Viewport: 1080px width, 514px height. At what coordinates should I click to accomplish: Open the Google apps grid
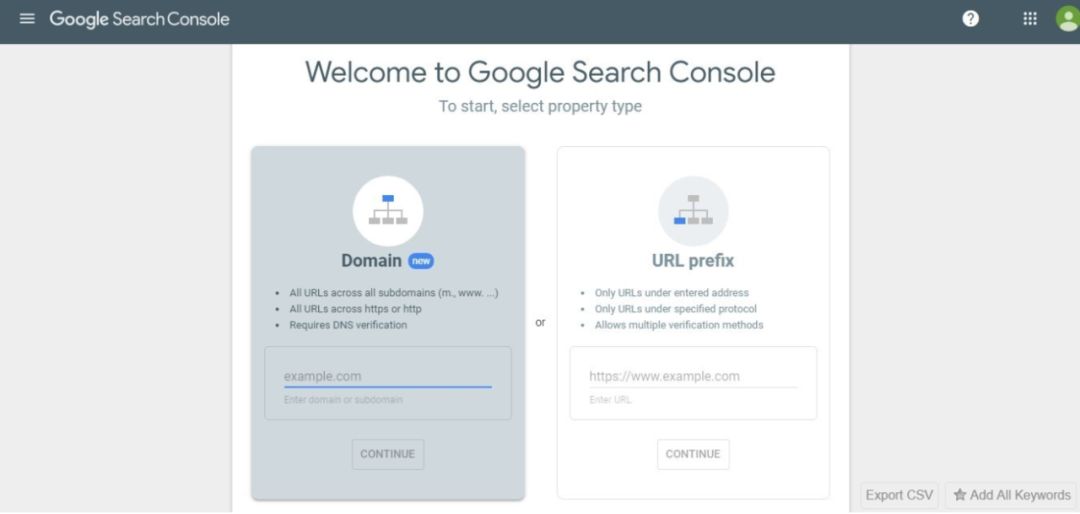(x=1030, y=19)
